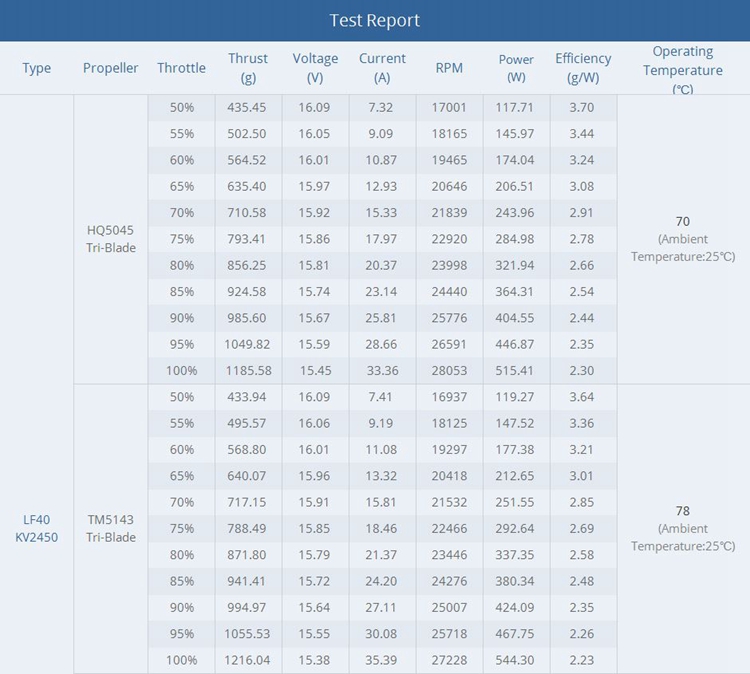Select the current value 35.39
This screenshot has width=750, height=674.
(382, 660)
